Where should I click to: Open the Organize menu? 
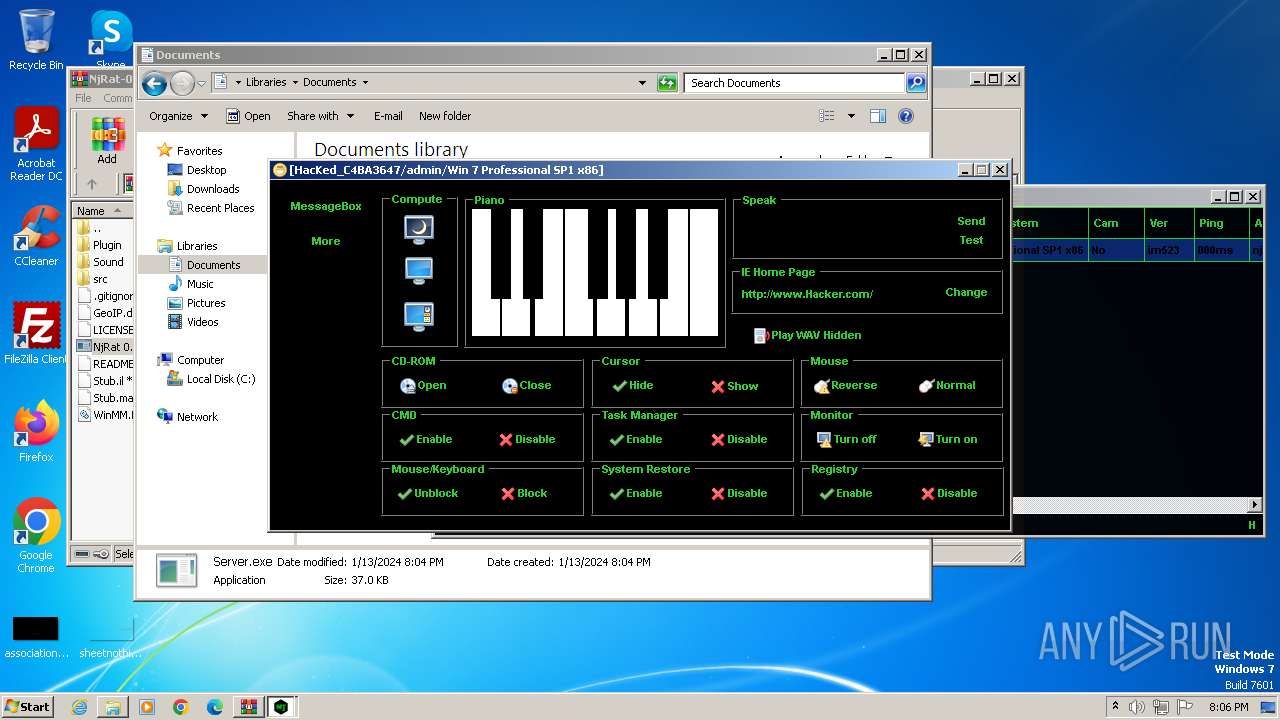point(178,116)
